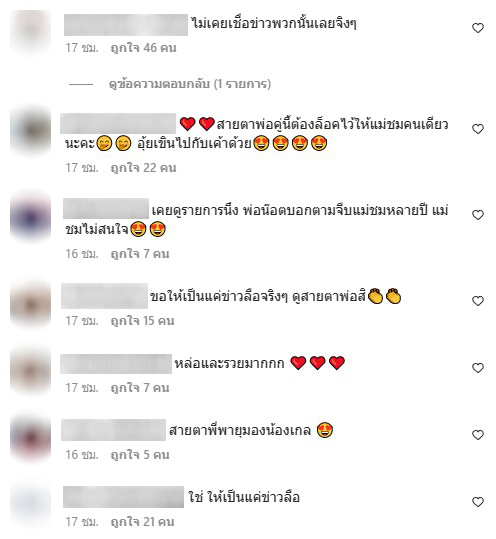Screen dimensions: 496x539
Task: Like the comment 'ขอให้เป็นแค่ข่าวลือจริงๆ'
Action: pyautogui.click(x=478, y=301)
